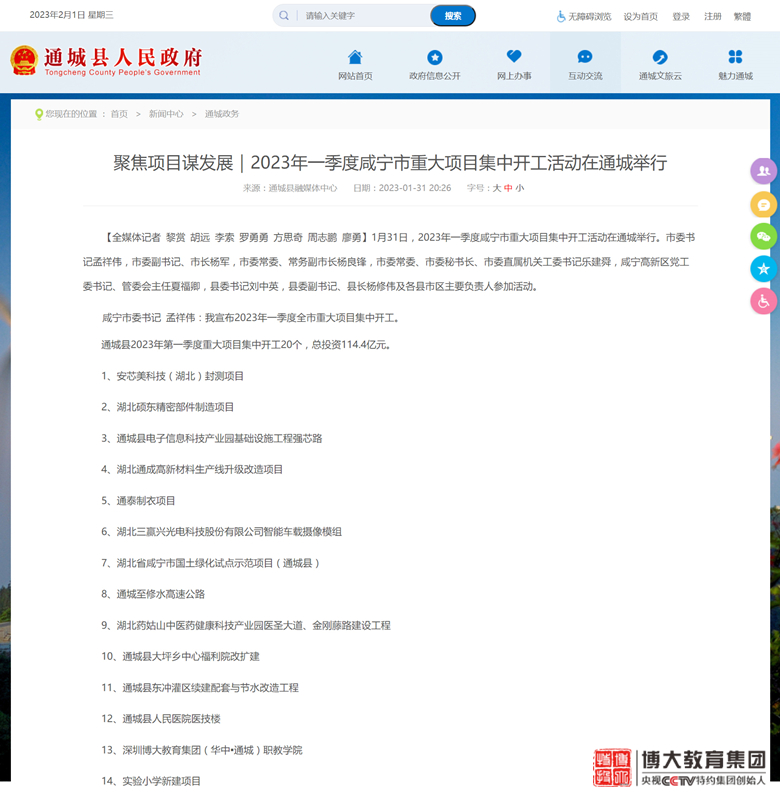Image resolution: width=780 pixels, height=793 pixels.
Task: Open 政府信息公开 menu item
Action: (435, 76)
